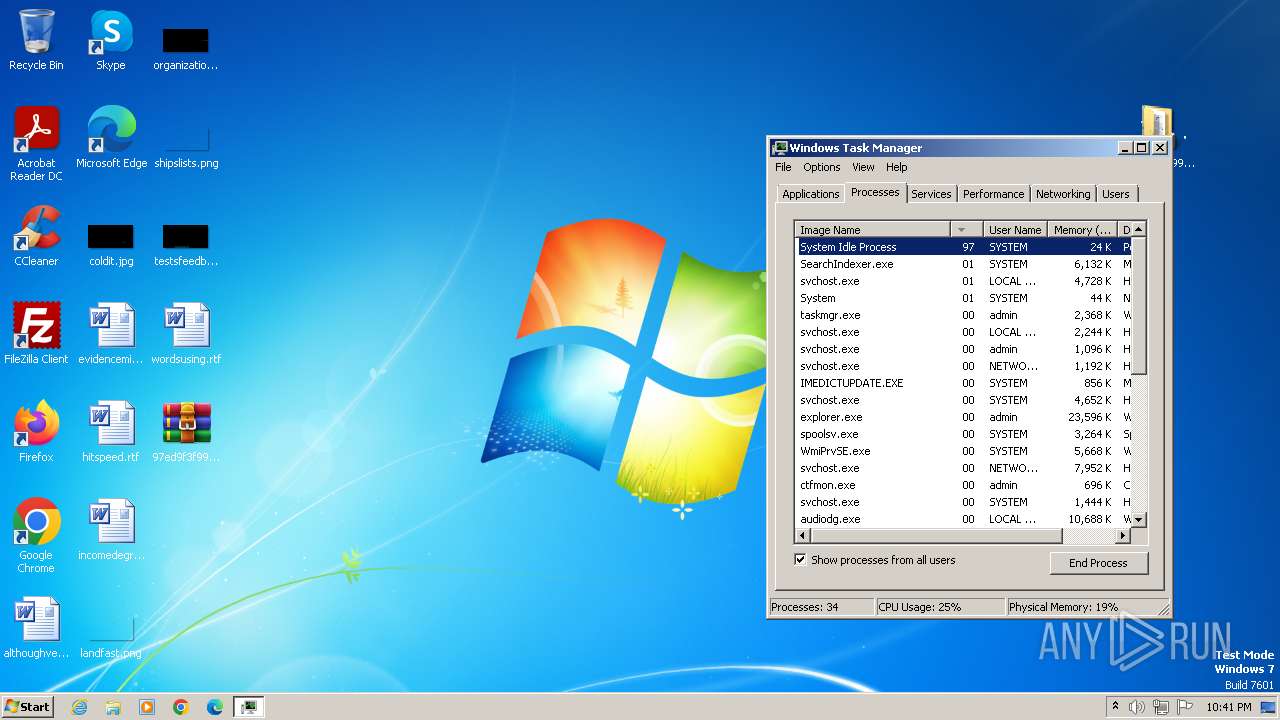This screenshot has width=1280, height=720.
Task: Switch to the Services tab
Action: tap(931, 194)
